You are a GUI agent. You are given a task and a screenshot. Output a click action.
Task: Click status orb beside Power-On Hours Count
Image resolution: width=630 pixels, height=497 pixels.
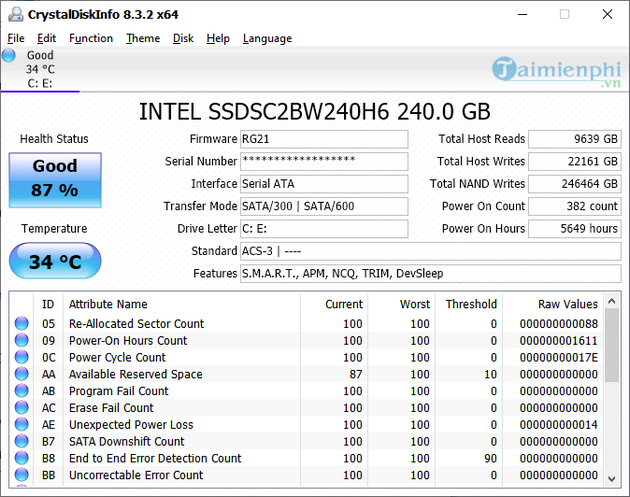[x=22, y=341]
